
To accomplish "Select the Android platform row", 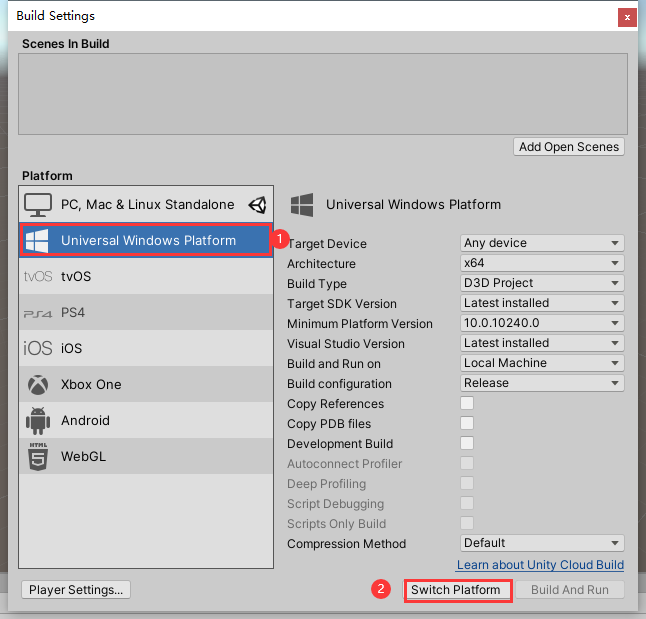I will (x=146, y=421).
